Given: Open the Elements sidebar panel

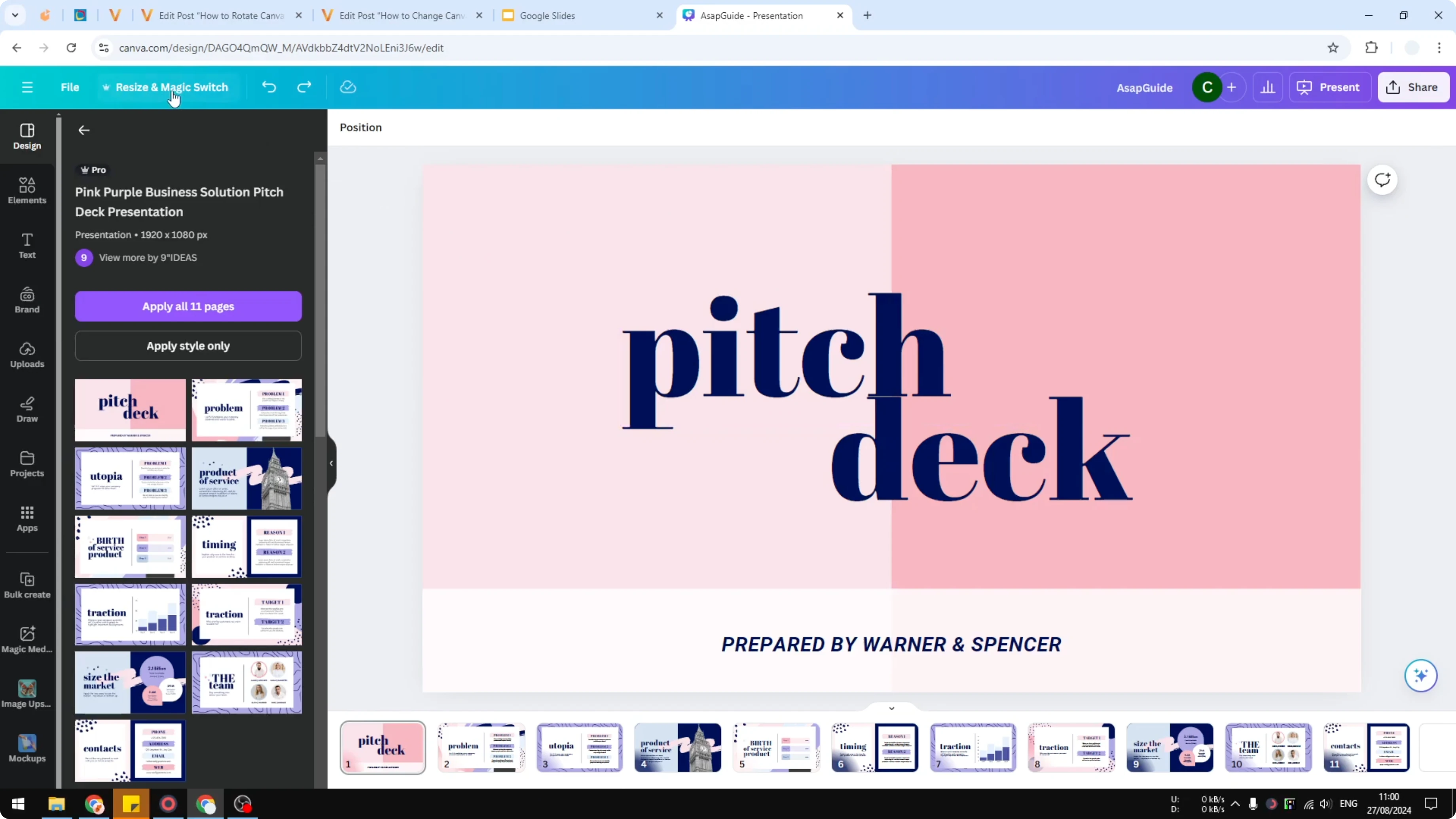Looking at the screenshot, I should point(27,191).
